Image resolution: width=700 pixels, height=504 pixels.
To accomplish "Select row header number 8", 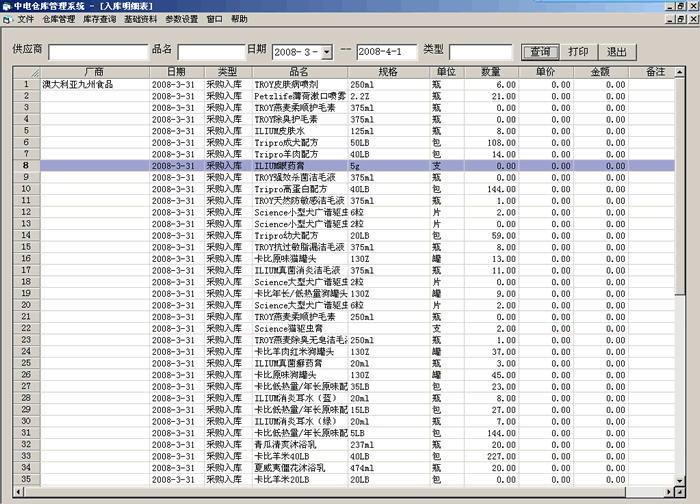I will pos(26,166).
